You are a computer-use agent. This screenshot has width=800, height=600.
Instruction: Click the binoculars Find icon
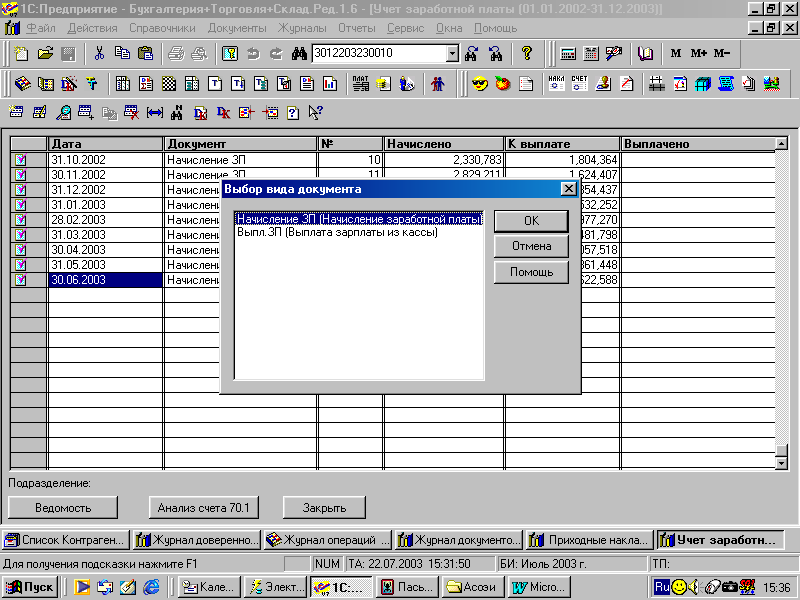299,53
